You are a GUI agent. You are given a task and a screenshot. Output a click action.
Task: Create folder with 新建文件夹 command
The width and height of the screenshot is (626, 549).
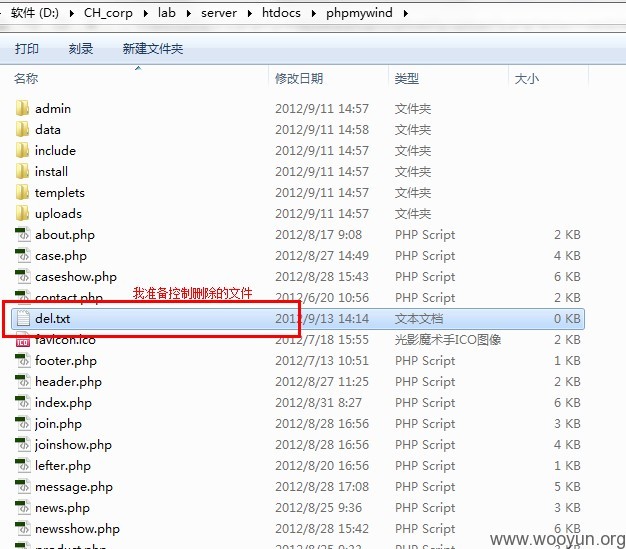pos(153,48)
